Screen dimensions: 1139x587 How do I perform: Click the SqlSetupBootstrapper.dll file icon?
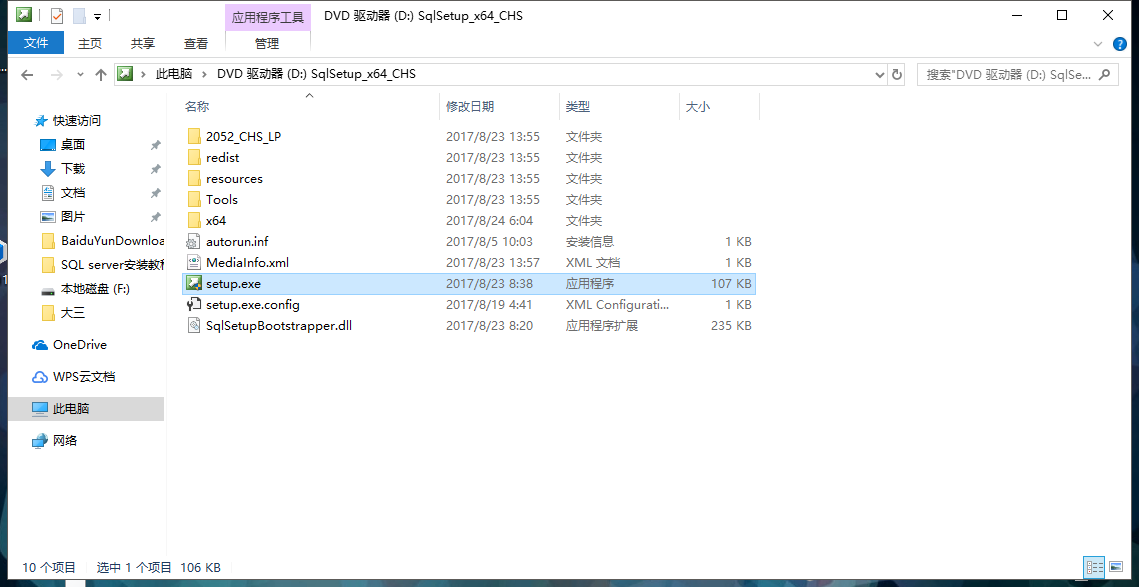(x=194, y=325)
